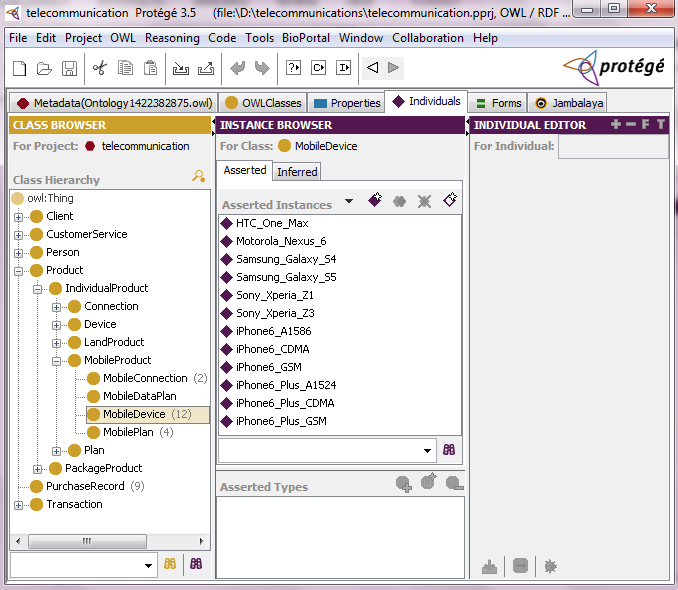Click the Undo arrow icon
This screenshot has height=590, width=678.
pos(237,68)
